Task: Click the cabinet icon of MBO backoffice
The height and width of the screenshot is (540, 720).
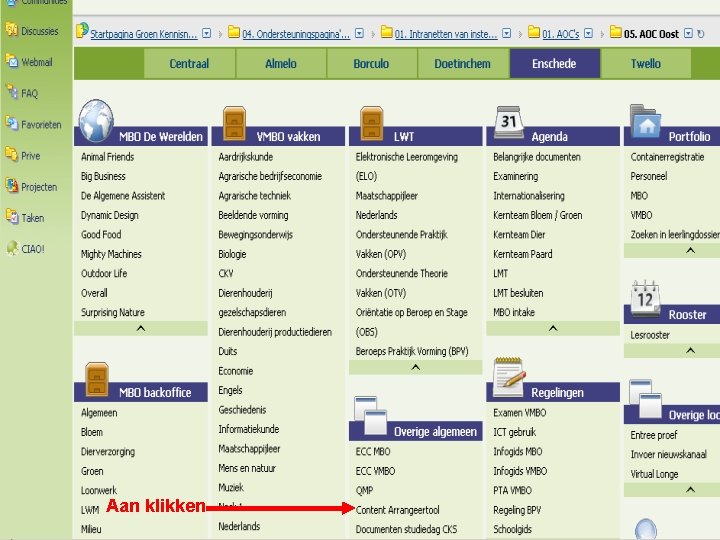Action: click(x=97, y=379)
